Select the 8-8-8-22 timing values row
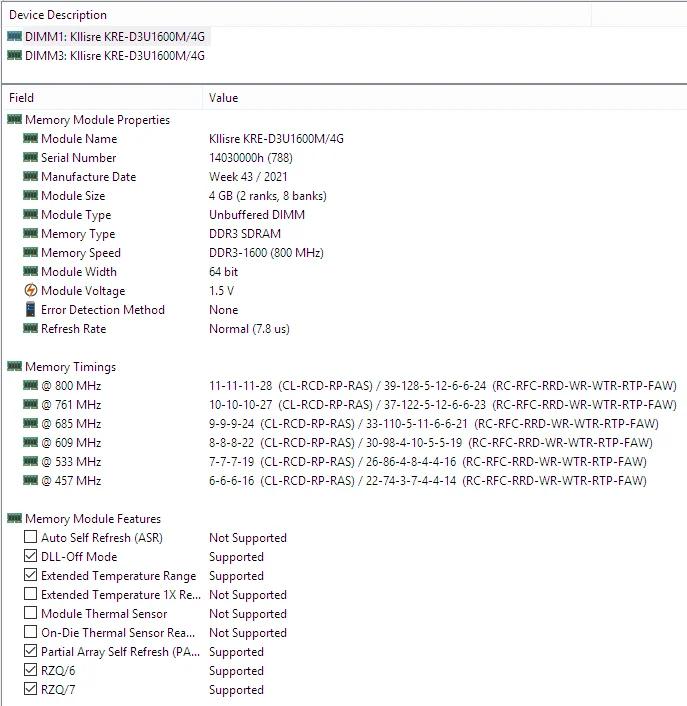 click(431, 443)
